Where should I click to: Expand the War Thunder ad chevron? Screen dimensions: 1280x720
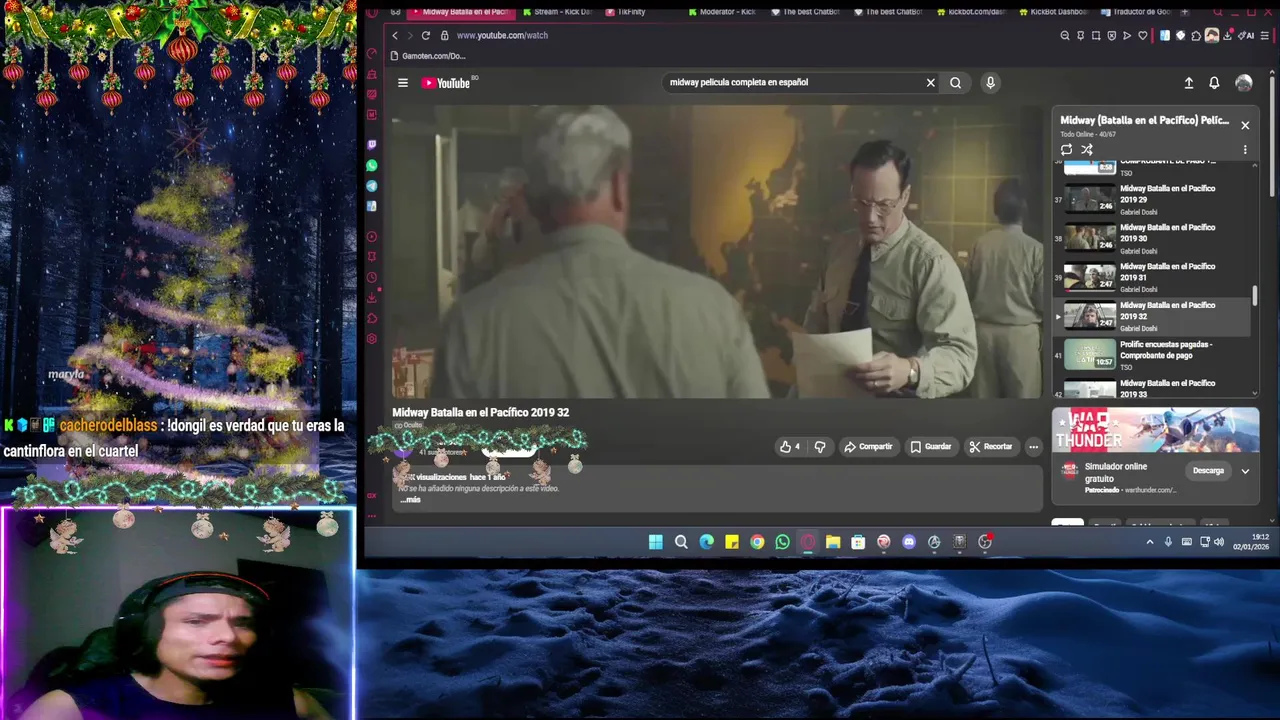click(1245, 471)
